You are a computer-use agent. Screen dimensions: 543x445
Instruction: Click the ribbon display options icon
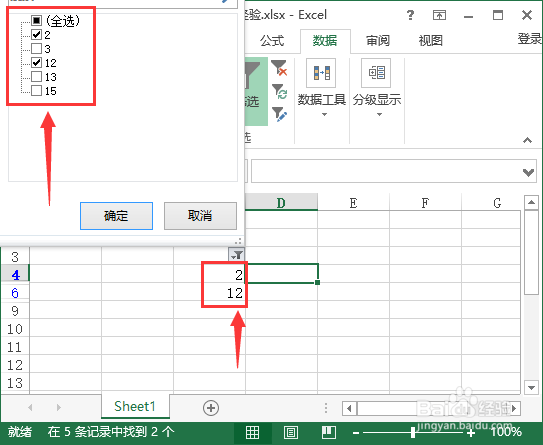[x=439, y=15]
